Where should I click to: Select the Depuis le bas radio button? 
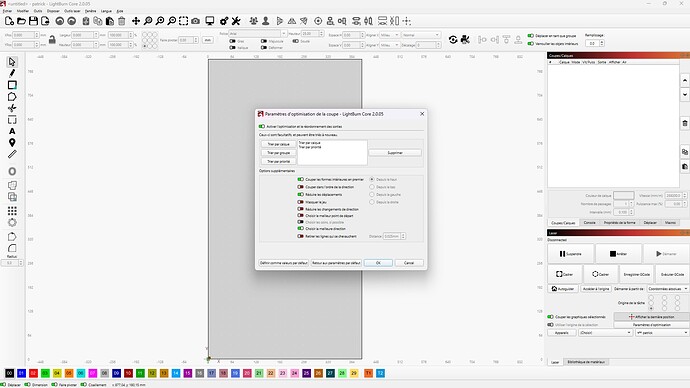coord(372,187)
